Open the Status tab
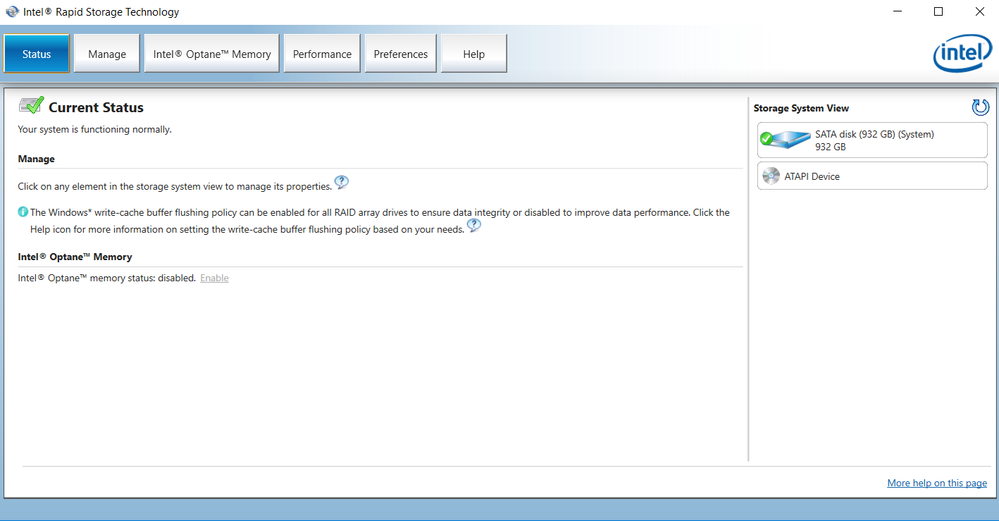This screenshot has height=521, width=999. 36,54
